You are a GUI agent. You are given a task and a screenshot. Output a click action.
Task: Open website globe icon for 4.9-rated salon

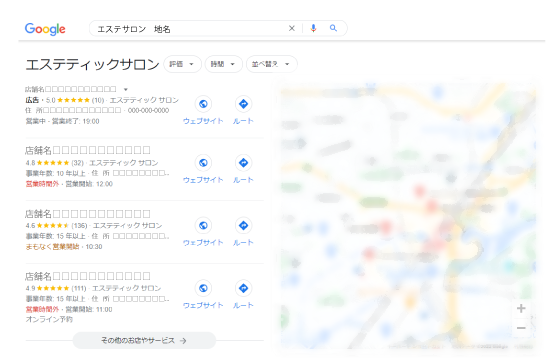point(203,288)
